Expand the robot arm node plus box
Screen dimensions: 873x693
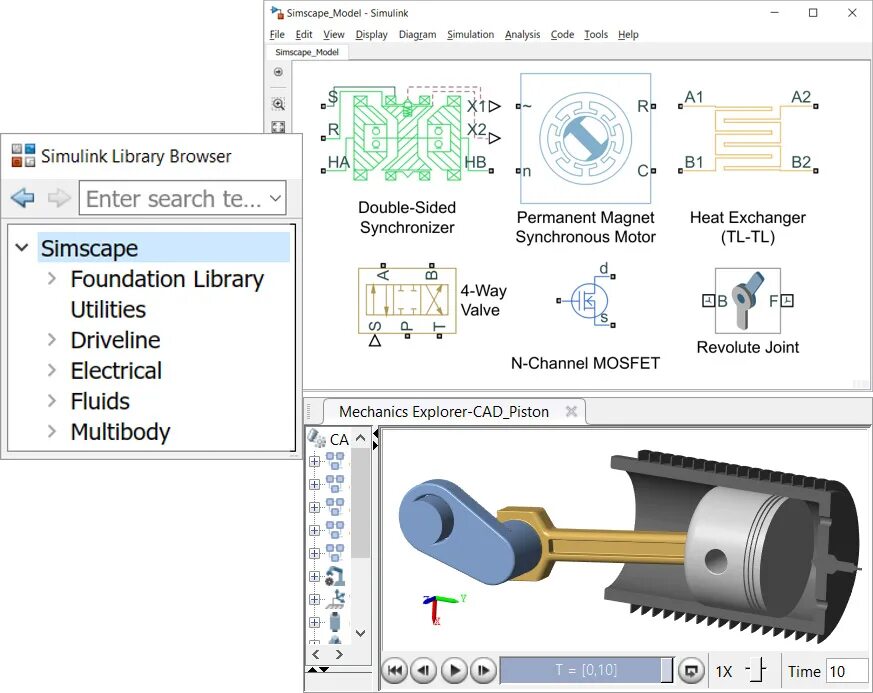[x=315, y=577]
